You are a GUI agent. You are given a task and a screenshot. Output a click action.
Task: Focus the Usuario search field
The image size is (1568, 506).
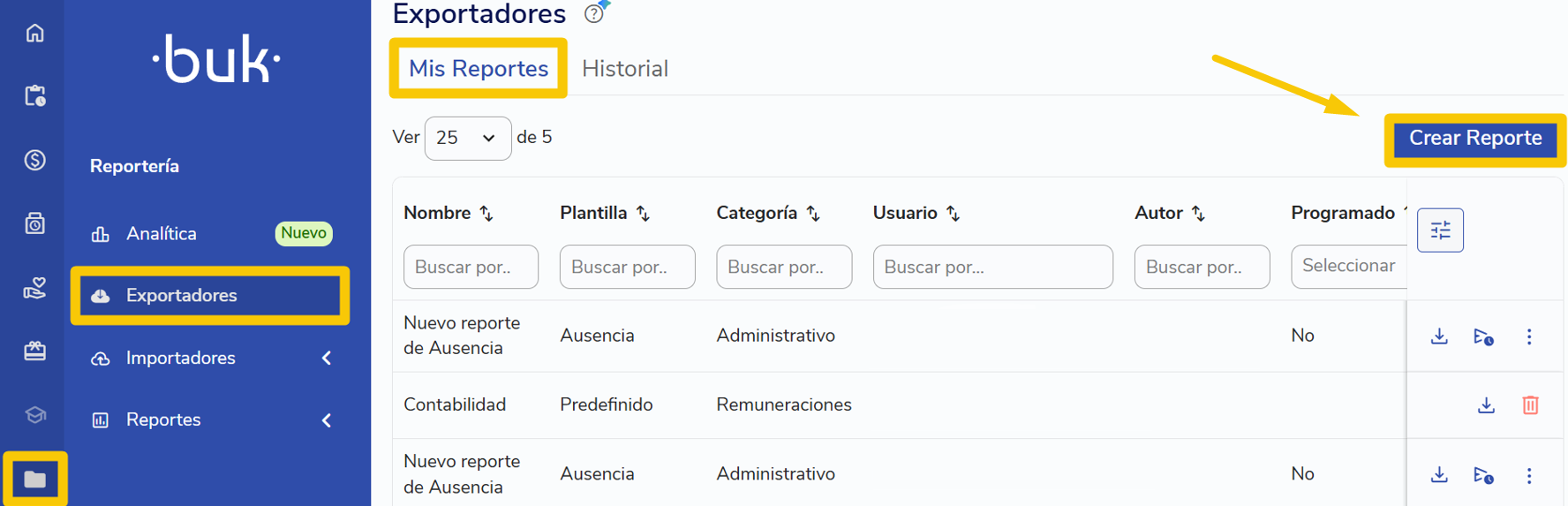click(x=992, y=267)
